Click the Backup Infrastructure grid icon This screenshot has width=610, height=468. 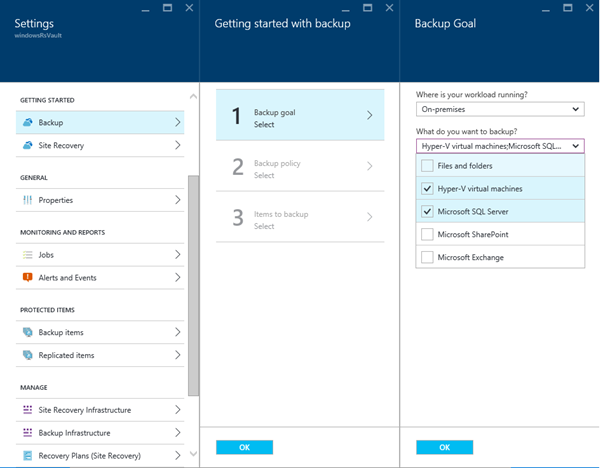[x=28, y=433]
